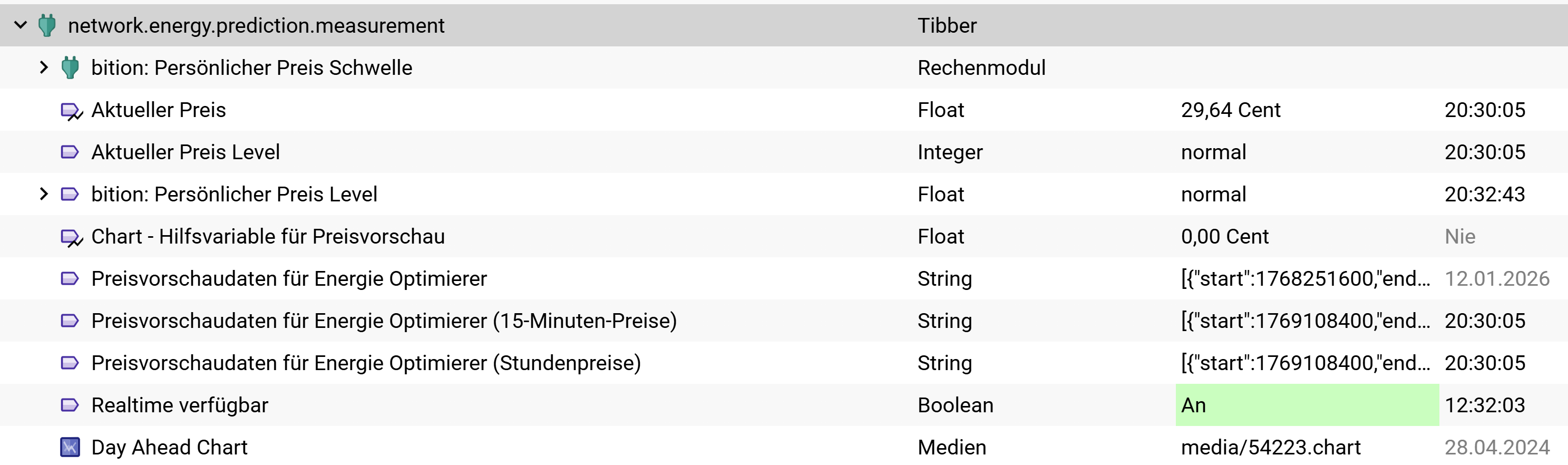Select the Day Ahead Chart row
Image resolution: width=1568 pixels, height=465 pixels.
point(169,448)
